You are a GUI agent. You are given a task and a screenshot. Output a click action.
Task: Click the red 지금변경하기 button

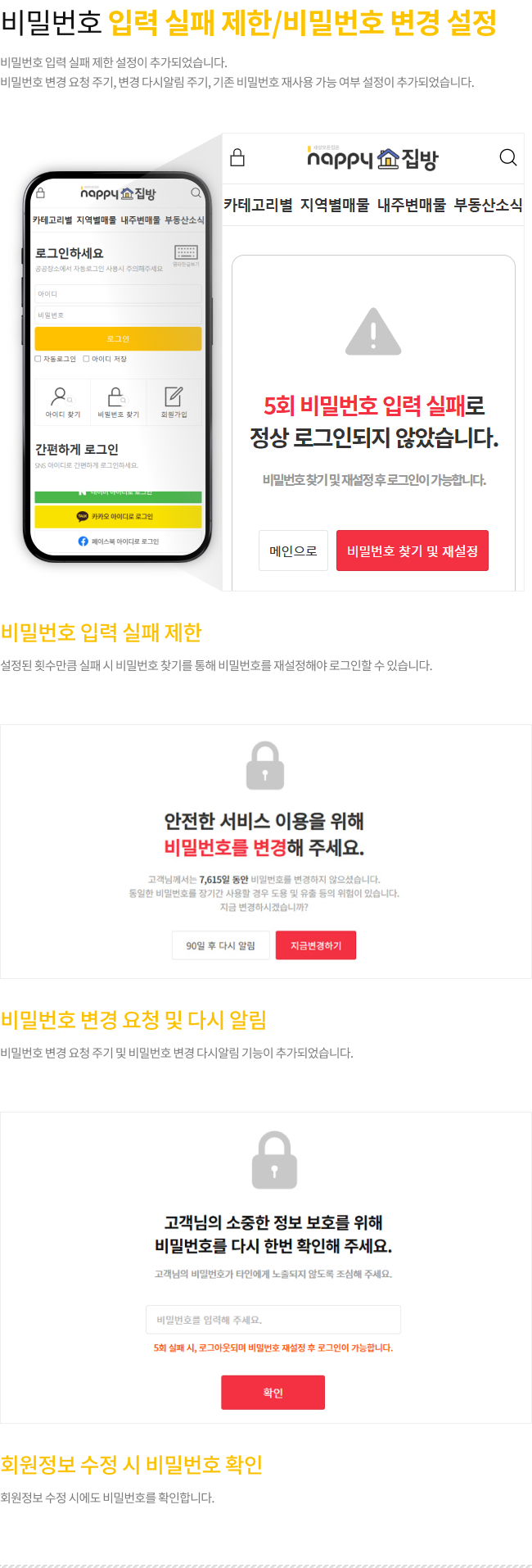click(x=316, y=945)
